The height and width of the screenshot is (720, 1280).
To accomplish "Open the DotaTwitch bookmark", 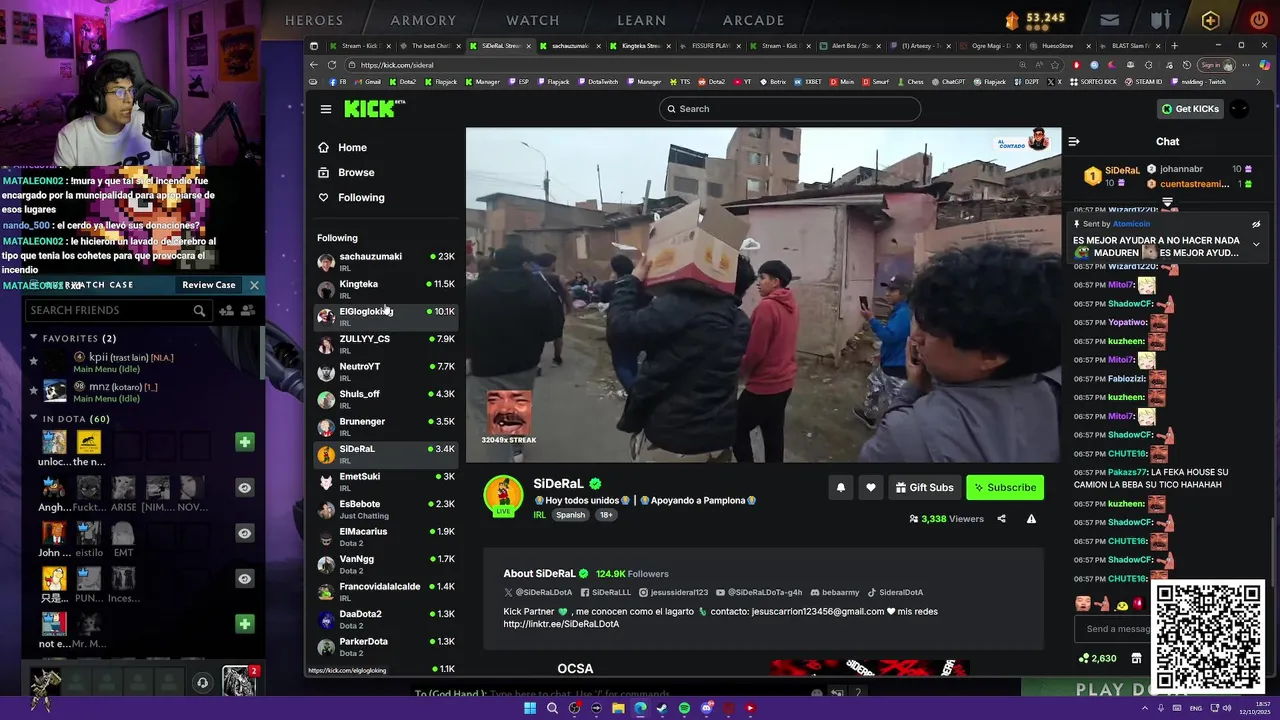I will (x=597, y=82).
